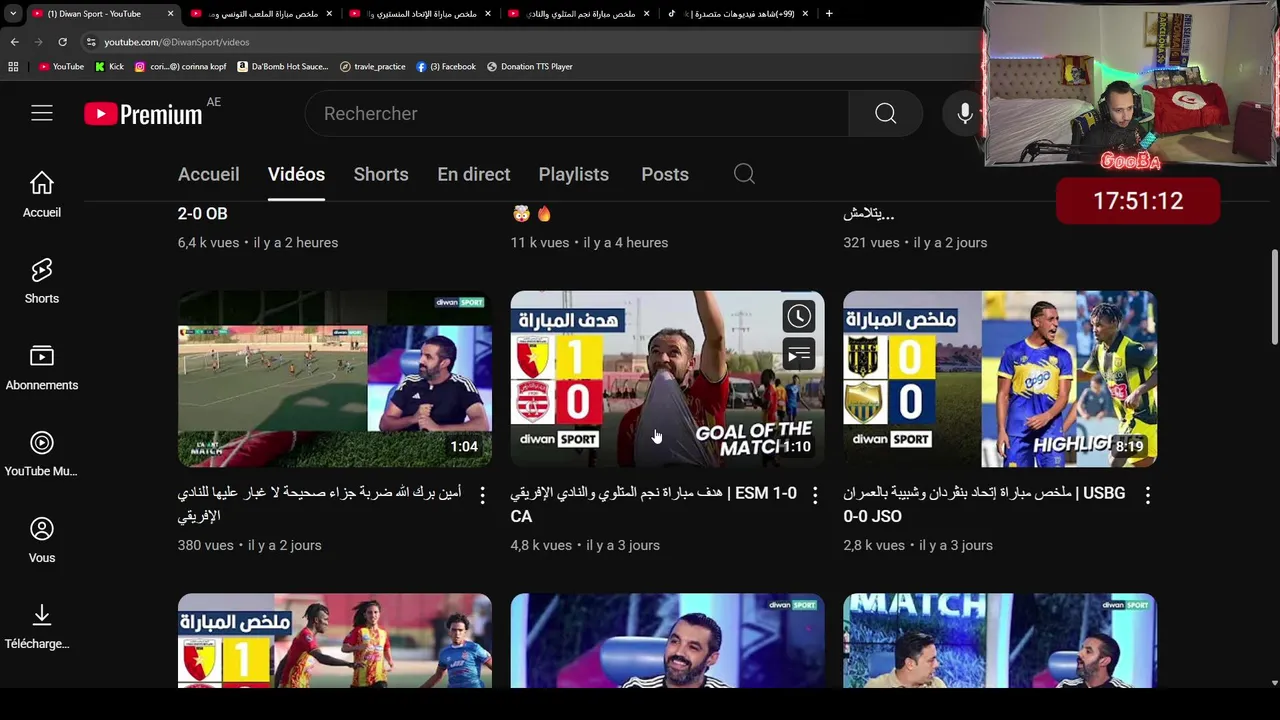
Task: Open a new browser tab with plus
Action: [x=829, y=14]
